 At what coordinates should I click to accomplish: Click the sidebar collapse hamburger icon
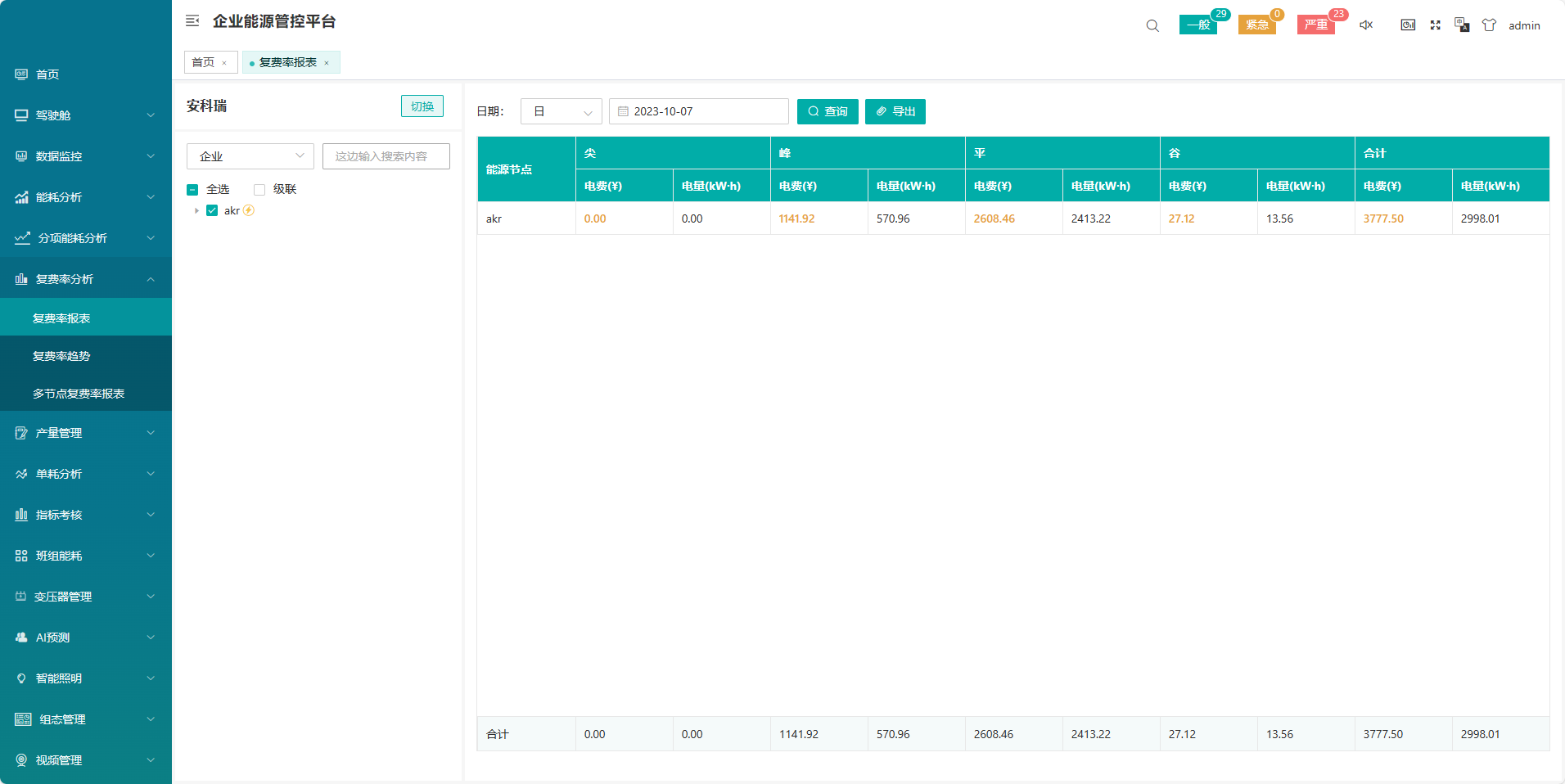click(x=192, y=21)
